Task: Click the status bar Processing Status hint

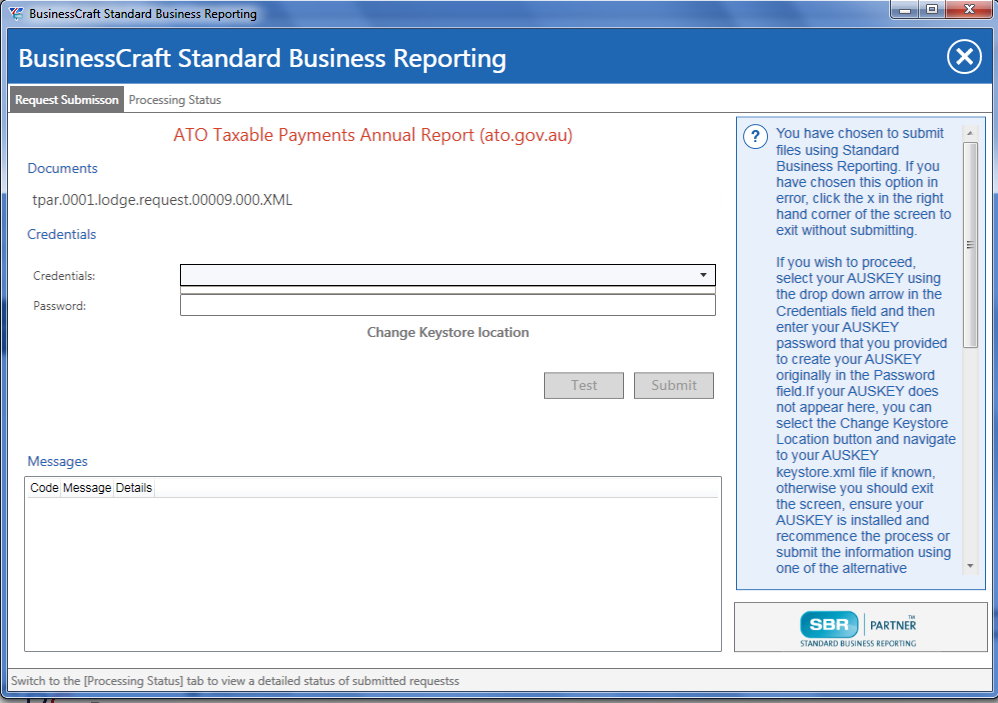Action: click(235, 681)
